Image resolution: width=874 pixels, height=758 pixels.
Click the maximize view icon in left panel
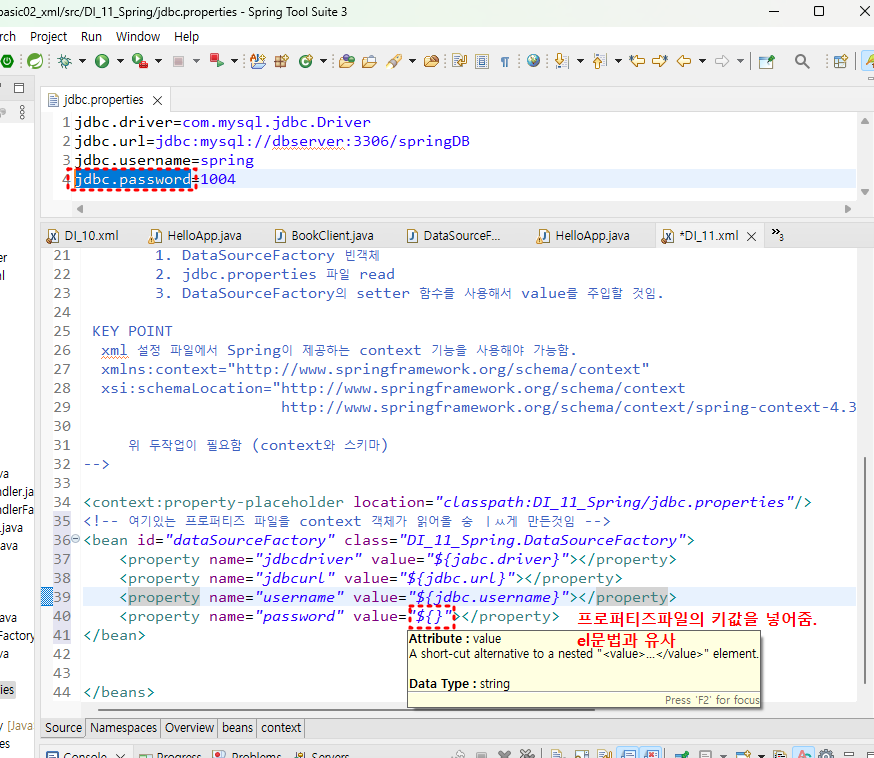(19, 88)
